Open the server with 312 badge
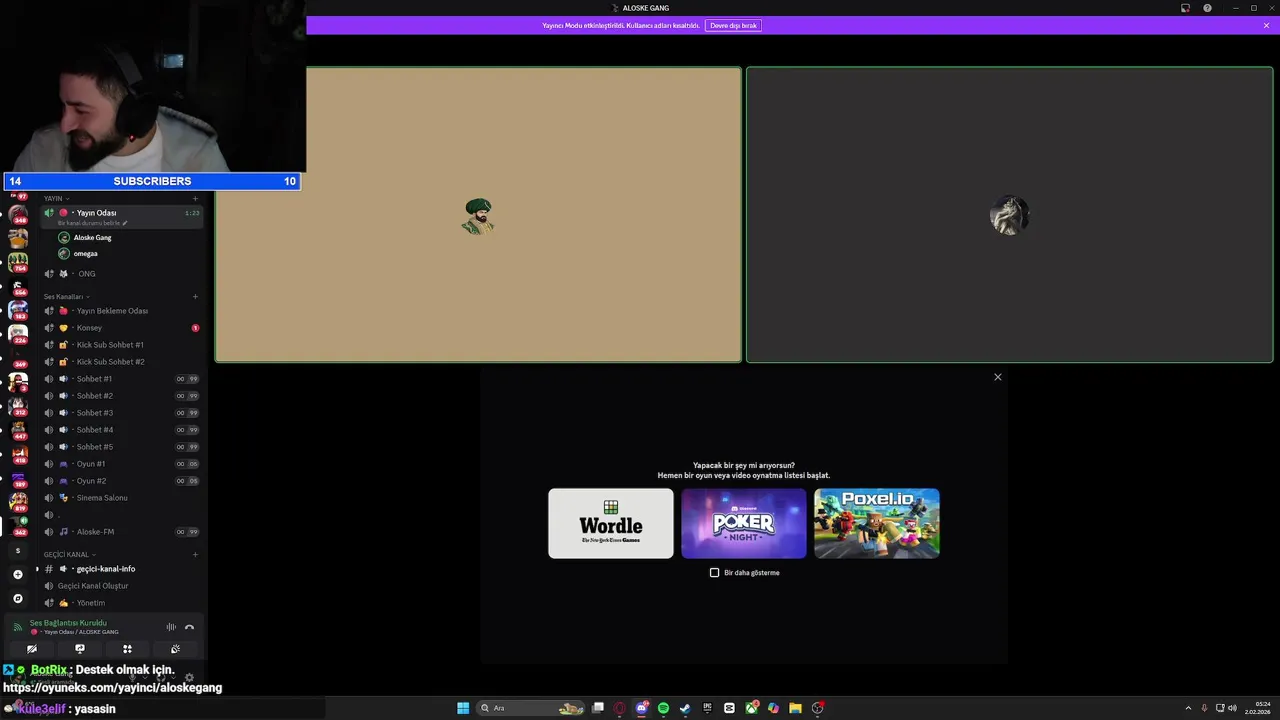 click(18, 407)
